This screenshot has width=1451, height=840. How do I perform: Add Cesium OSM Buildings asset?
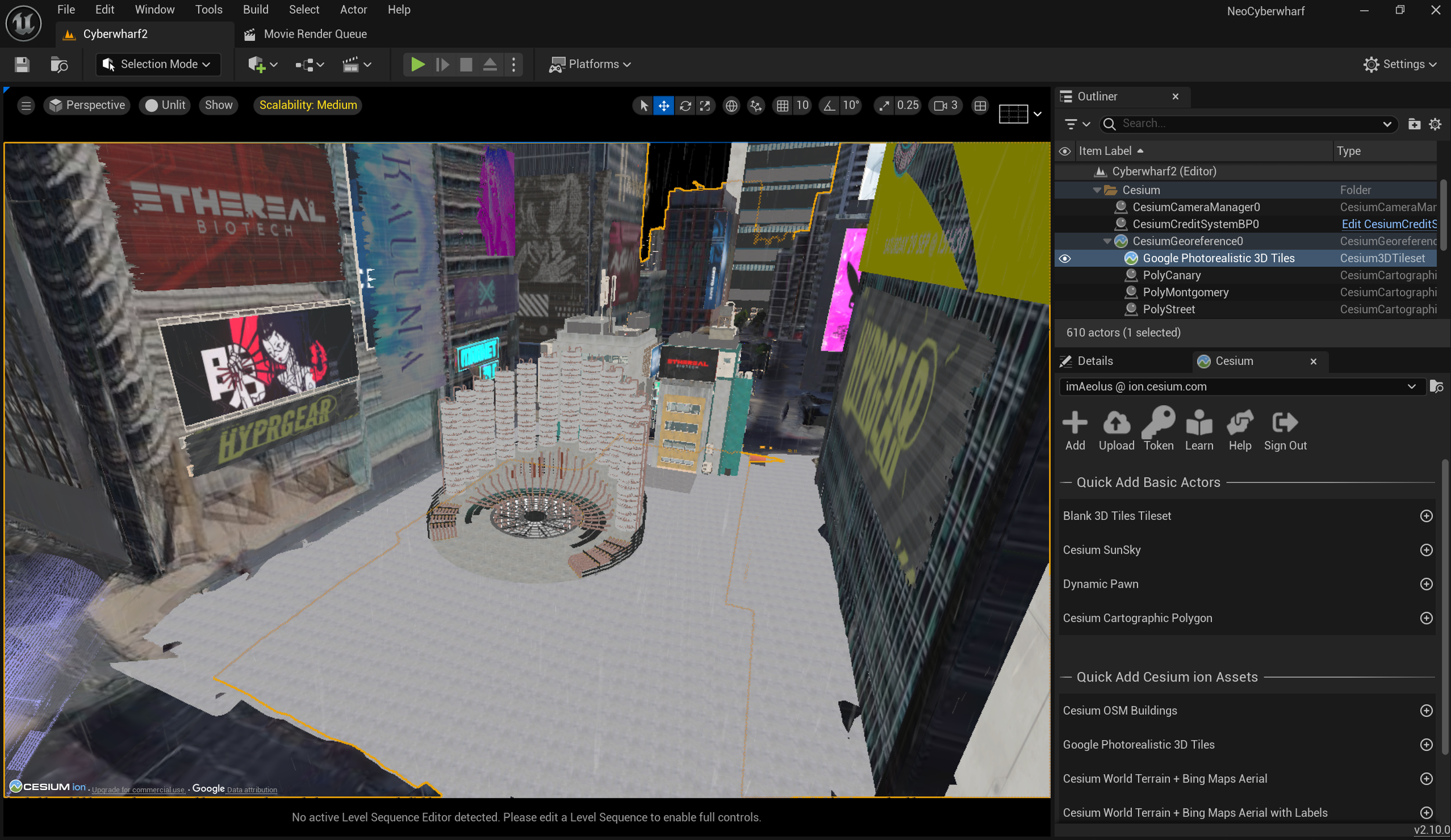(1425, 711)
